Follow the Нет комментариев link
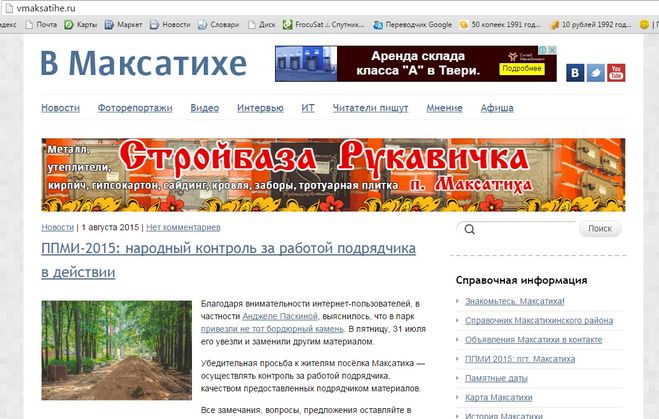The height and width of the screenshot is (419, 659). (183, 228)
